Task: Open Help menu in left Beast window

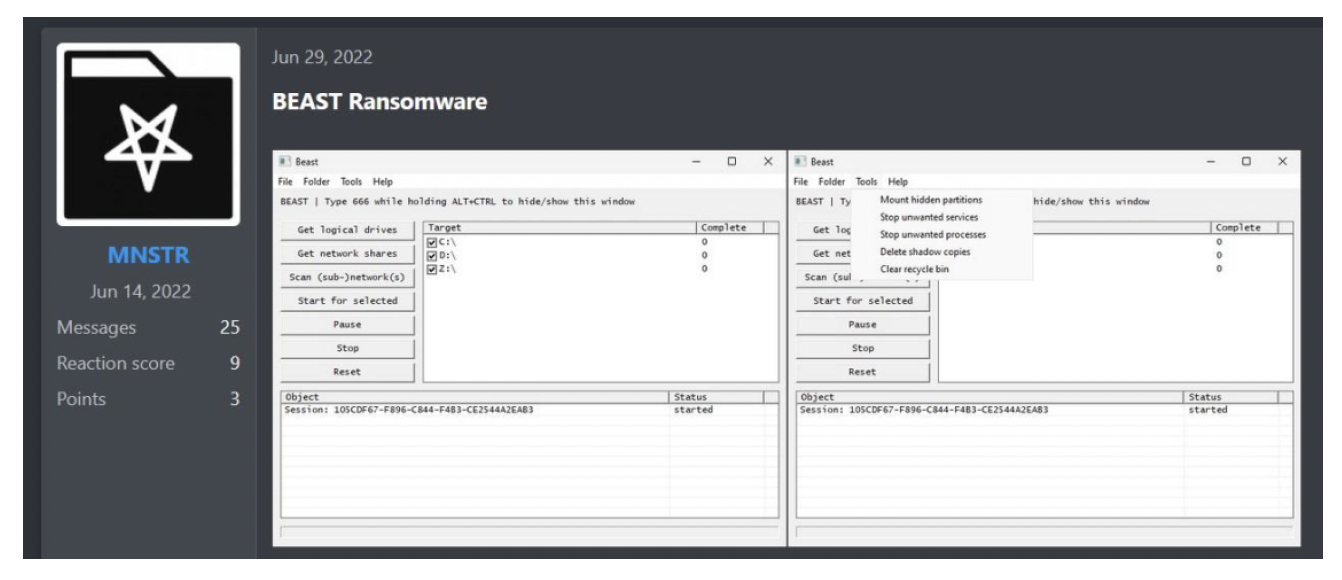Action: click(x=383, y=181)
